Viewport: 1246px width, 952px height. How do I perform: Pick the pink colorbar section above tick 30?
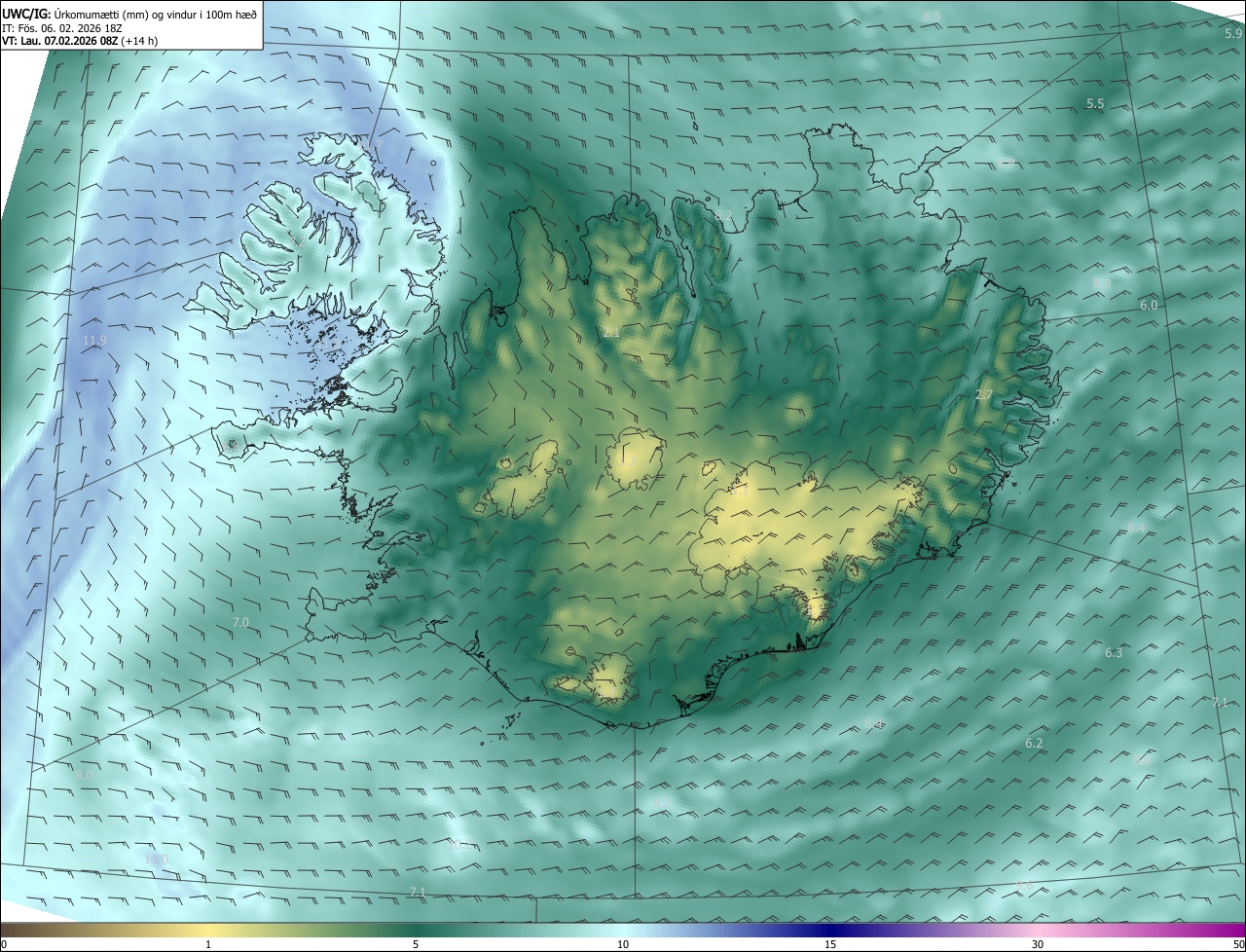(1038, 931)
